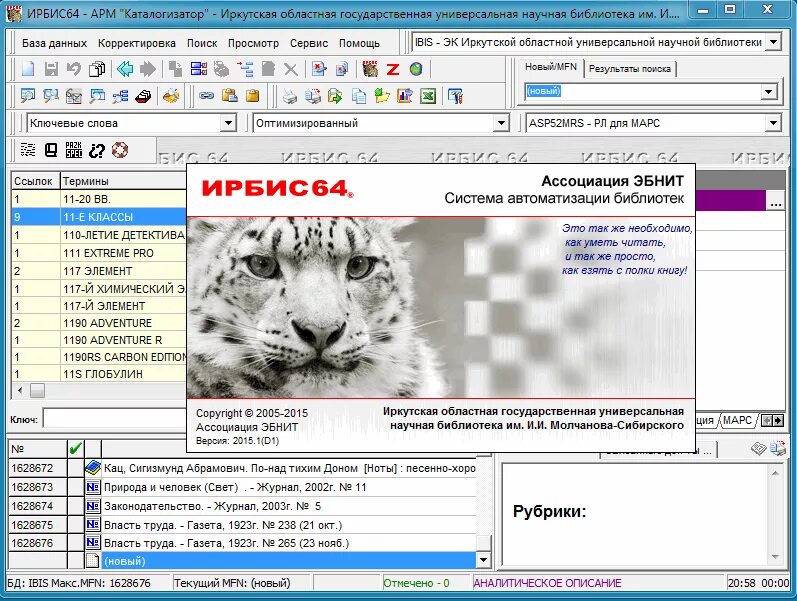Select term 11S ГЛОБУЛИН
Image resolution: width=797 pixels, height=601 pixels.
pyautogui.click(x=99, y=374)
